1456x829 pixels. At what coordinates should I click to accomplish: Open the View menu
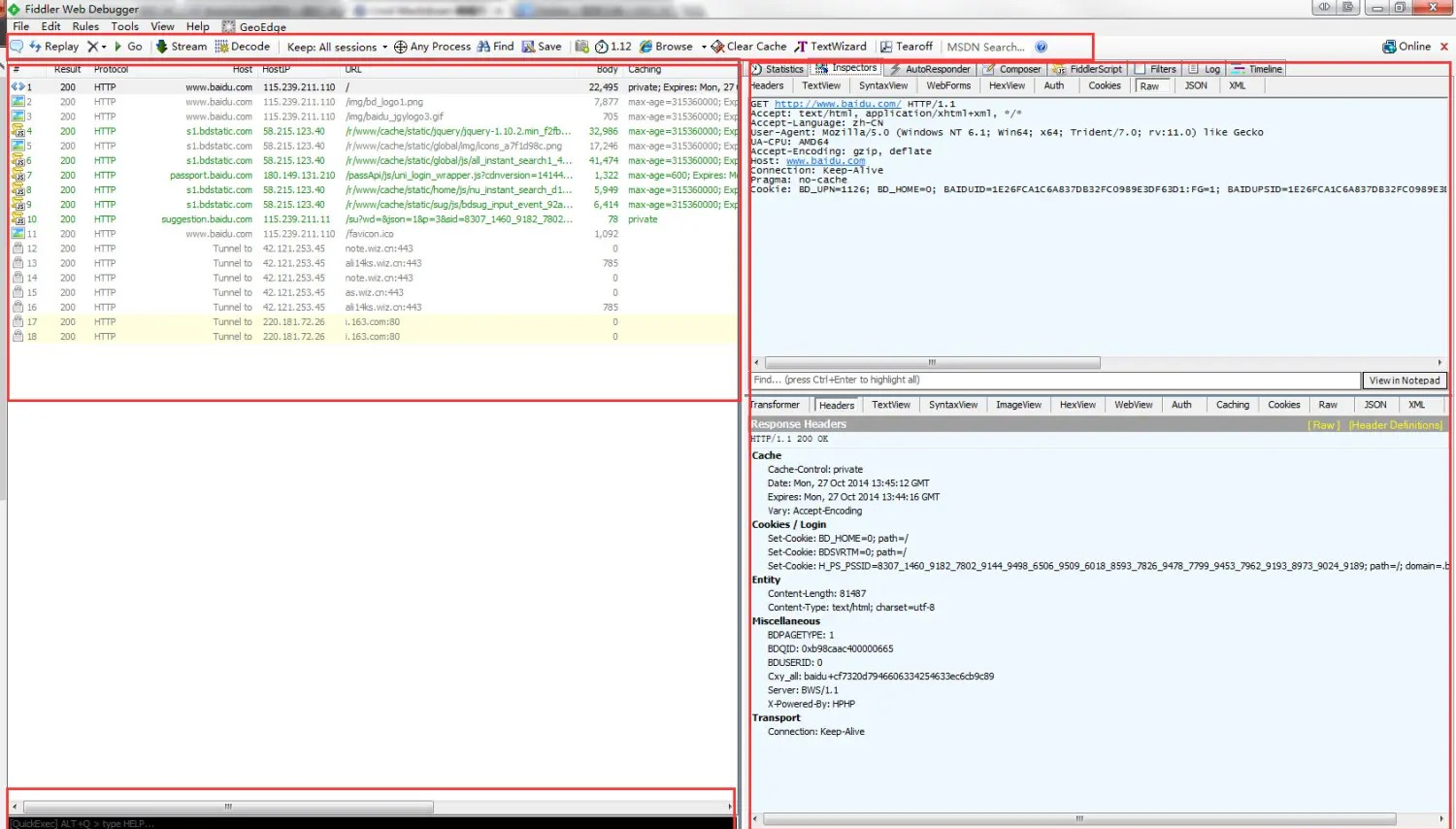[x=162, y=26]
